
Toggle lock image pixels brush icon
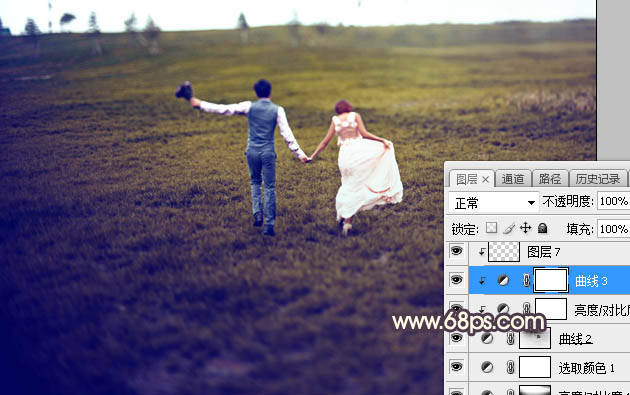(x=508, y=228)
